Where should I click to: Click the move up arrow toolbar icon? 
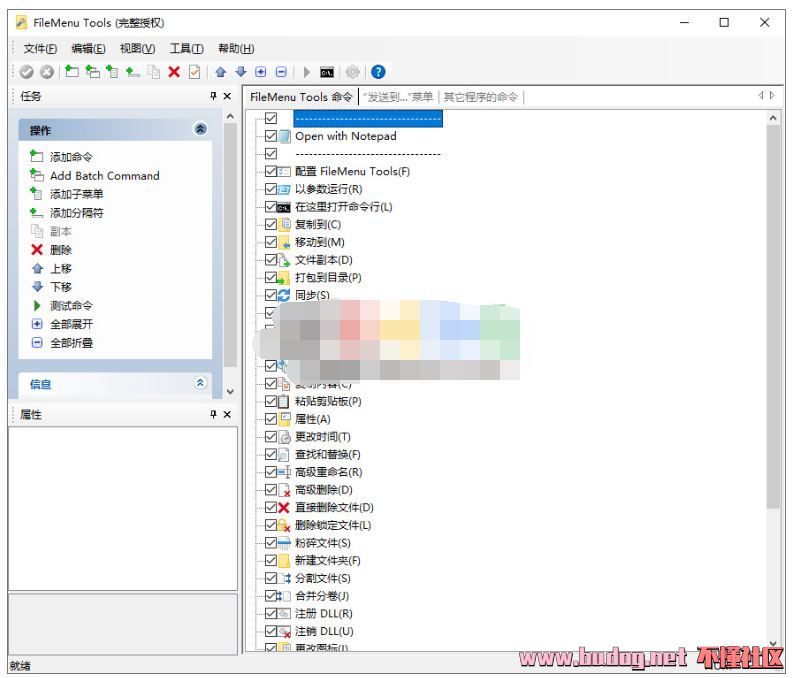click(221, 72)
